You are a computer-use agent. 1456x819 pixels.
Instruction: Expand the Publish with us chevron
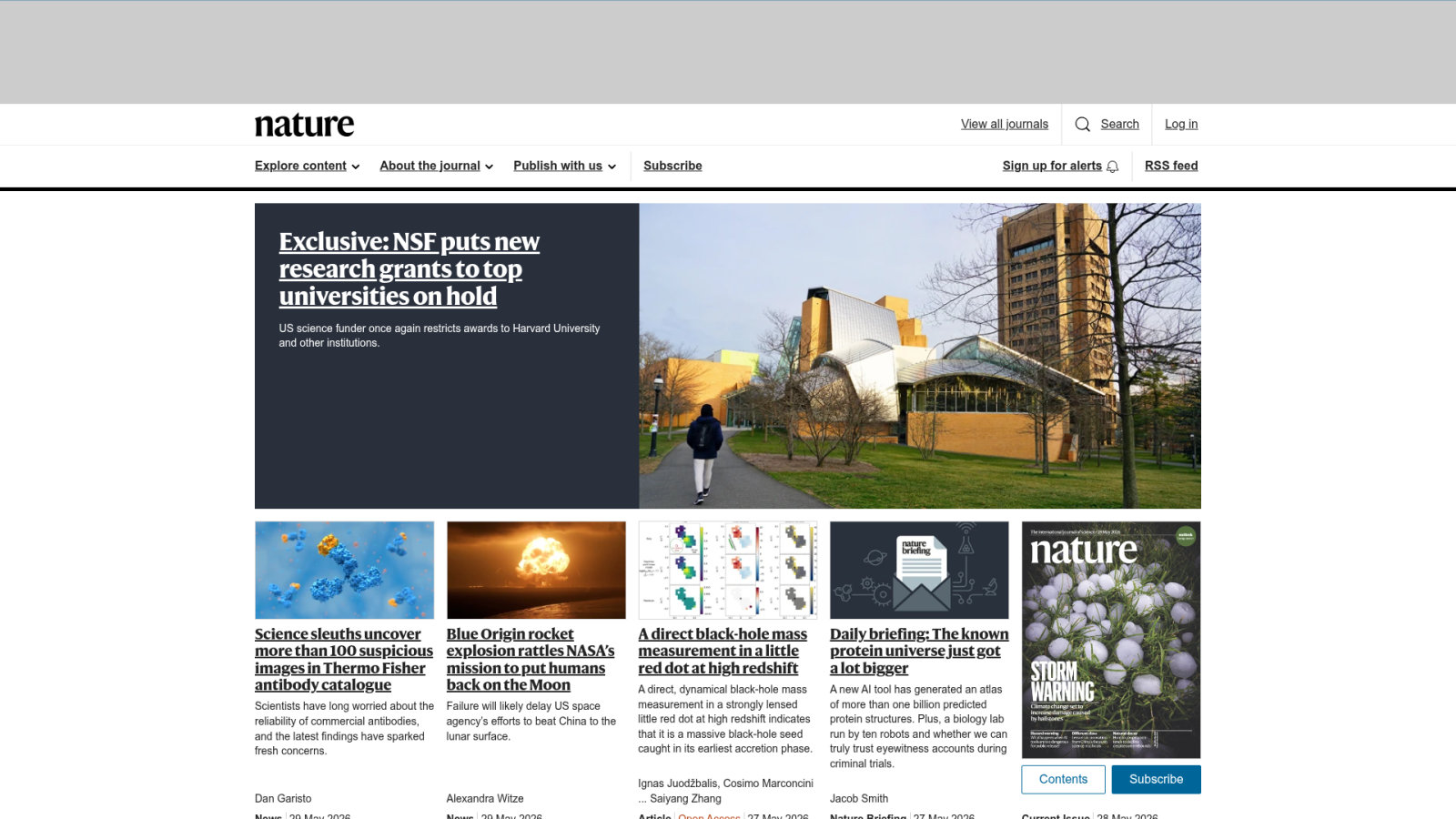pos(612,167)
